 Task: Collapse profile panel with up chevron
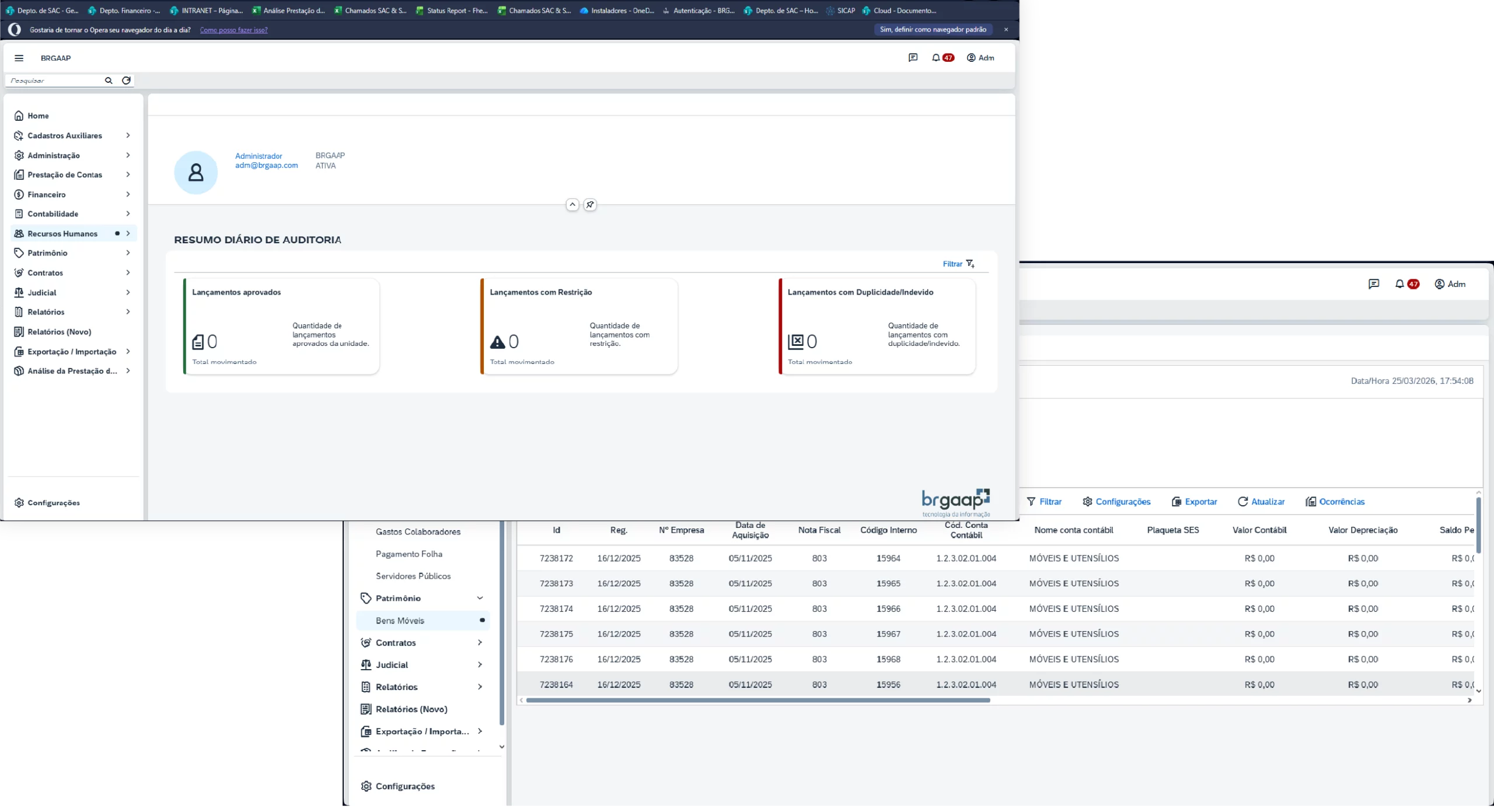pos(573,205)
